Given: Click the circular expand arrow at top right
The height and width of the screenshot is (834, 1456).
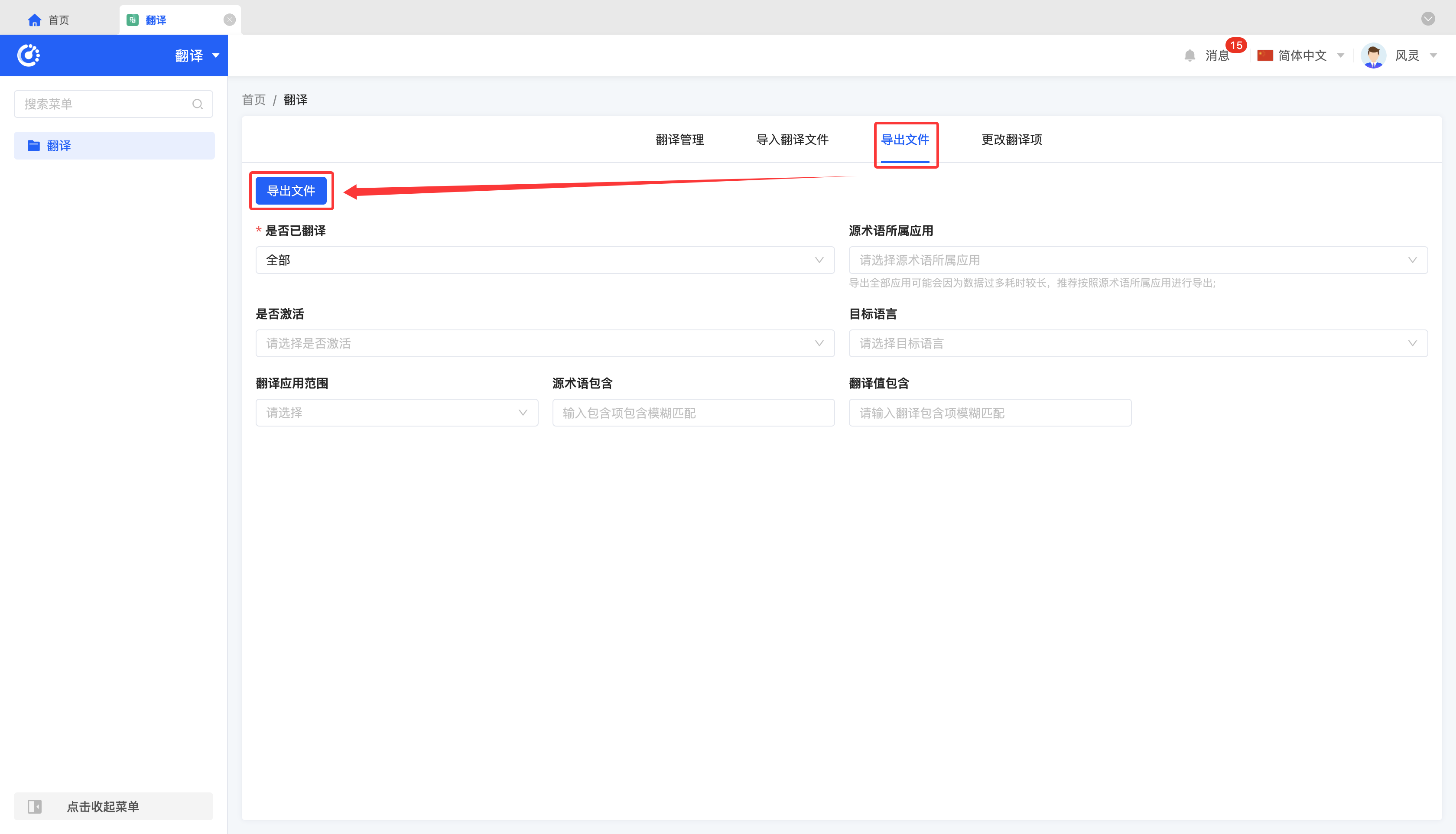Looking at the screenshot, I should click(1428, 19).
